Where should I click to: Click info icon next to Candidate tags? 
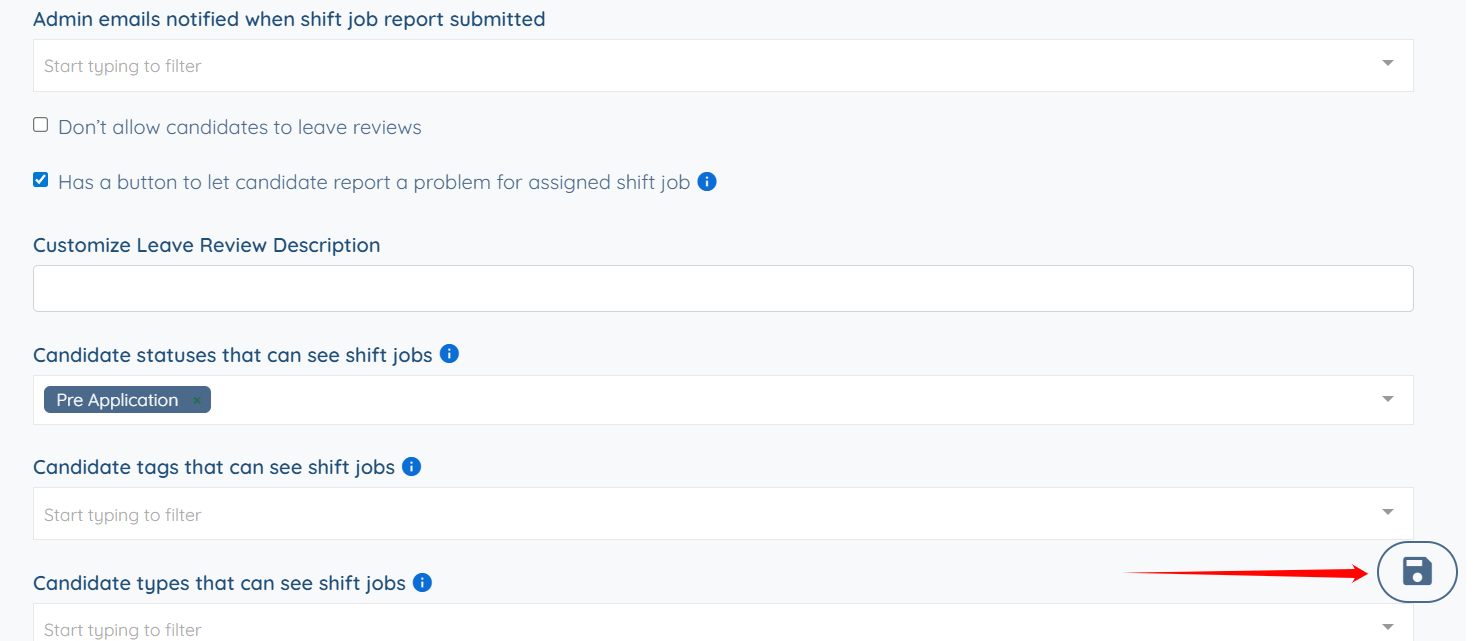point(411,466)
